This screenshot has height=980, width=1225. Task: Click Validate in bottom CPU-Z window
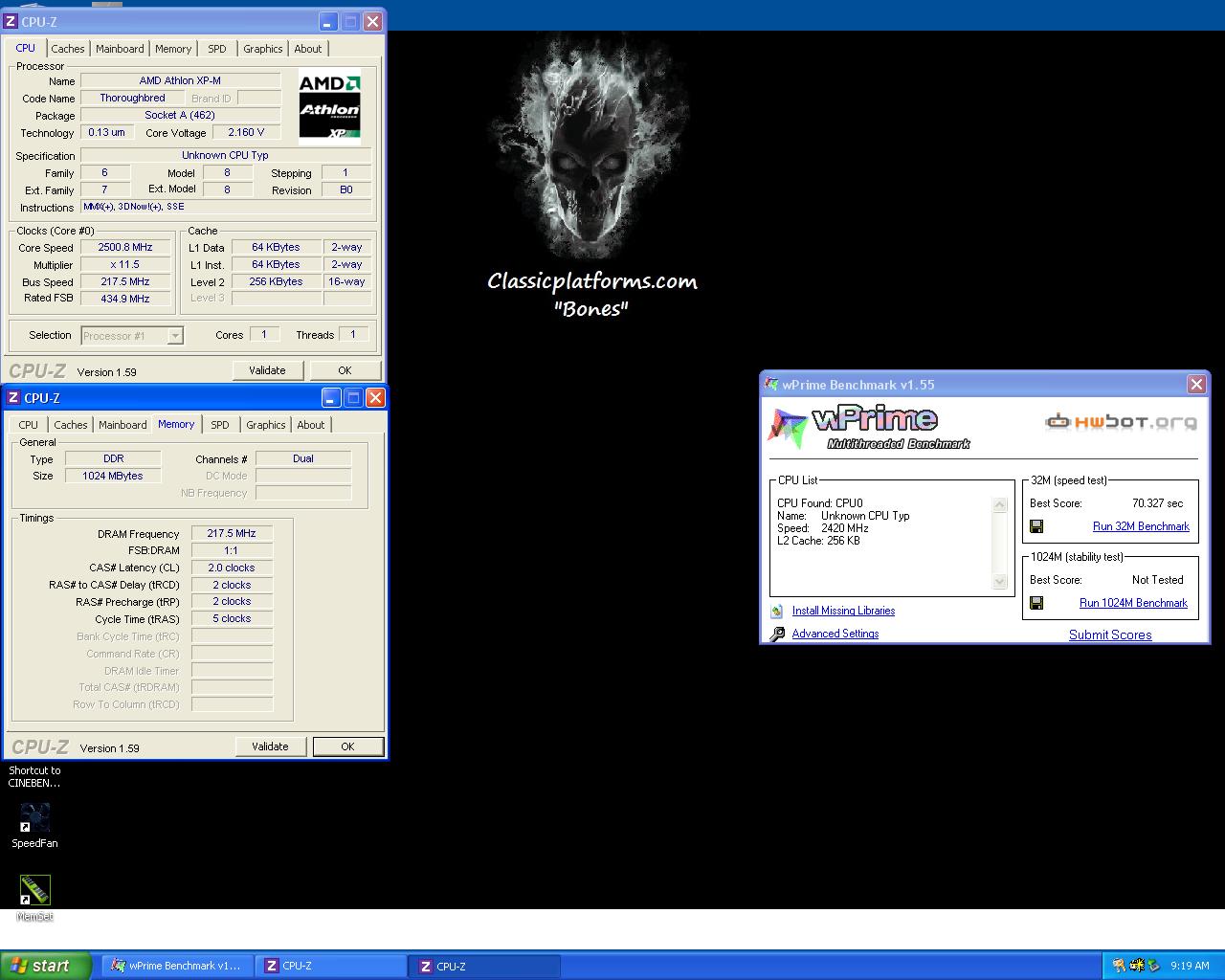pyautogui.click(x=270, y=746)
